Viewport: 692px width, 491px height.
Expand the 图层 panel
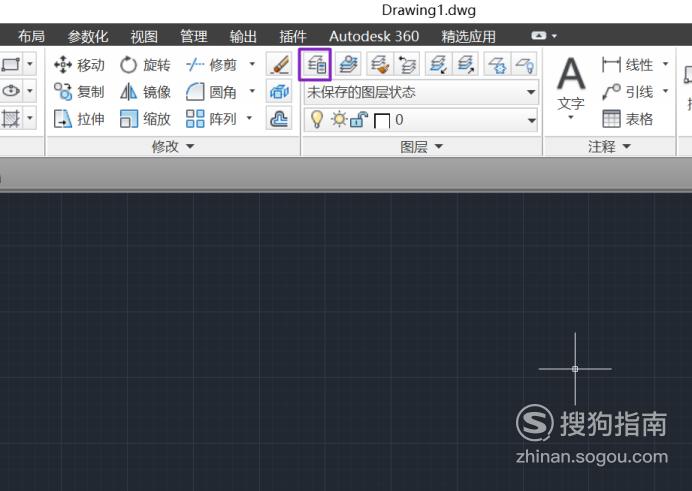tap(421, 146)
